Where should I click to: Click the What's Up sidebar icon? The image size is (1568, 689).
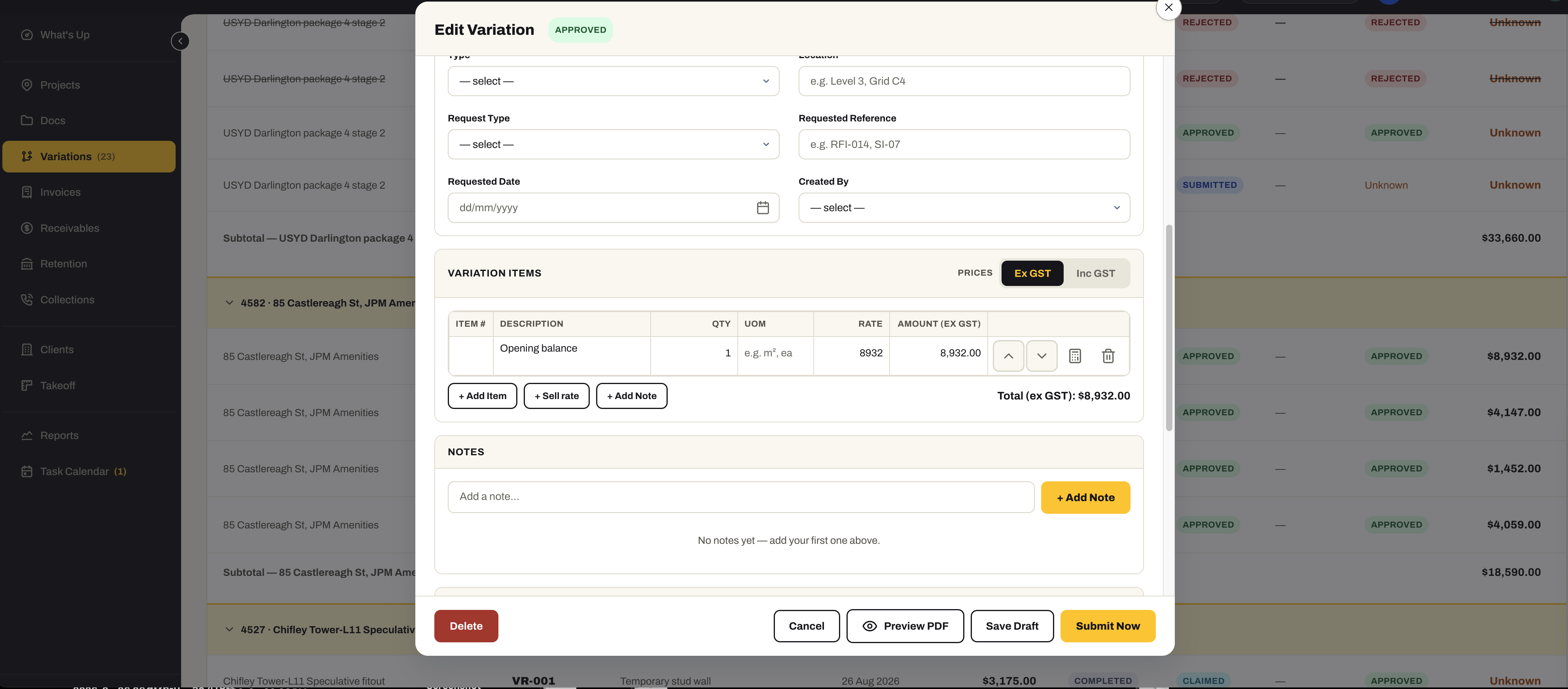click(x=27, y=35)
